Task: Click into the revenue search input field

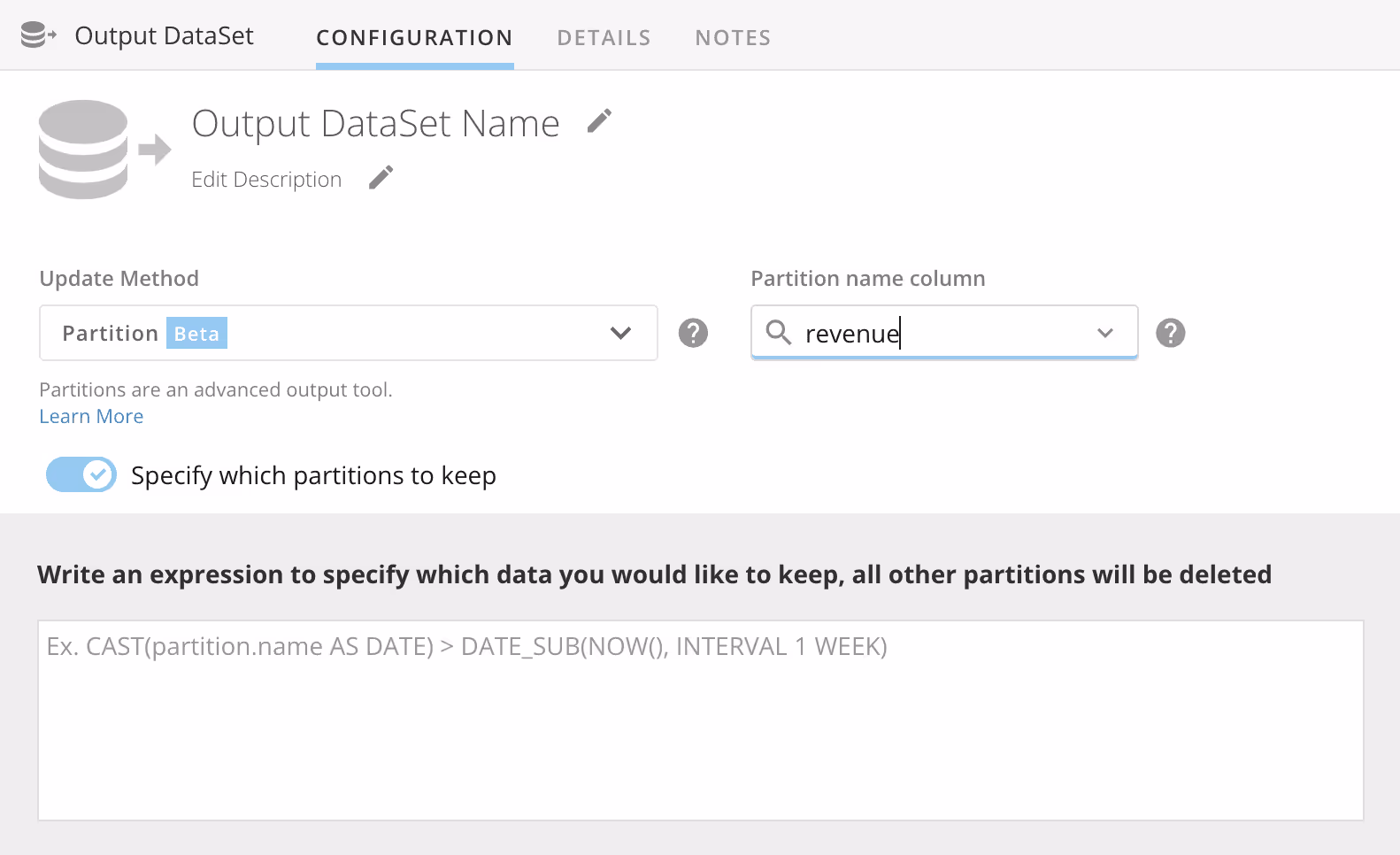Action: (x=944, y=333)
